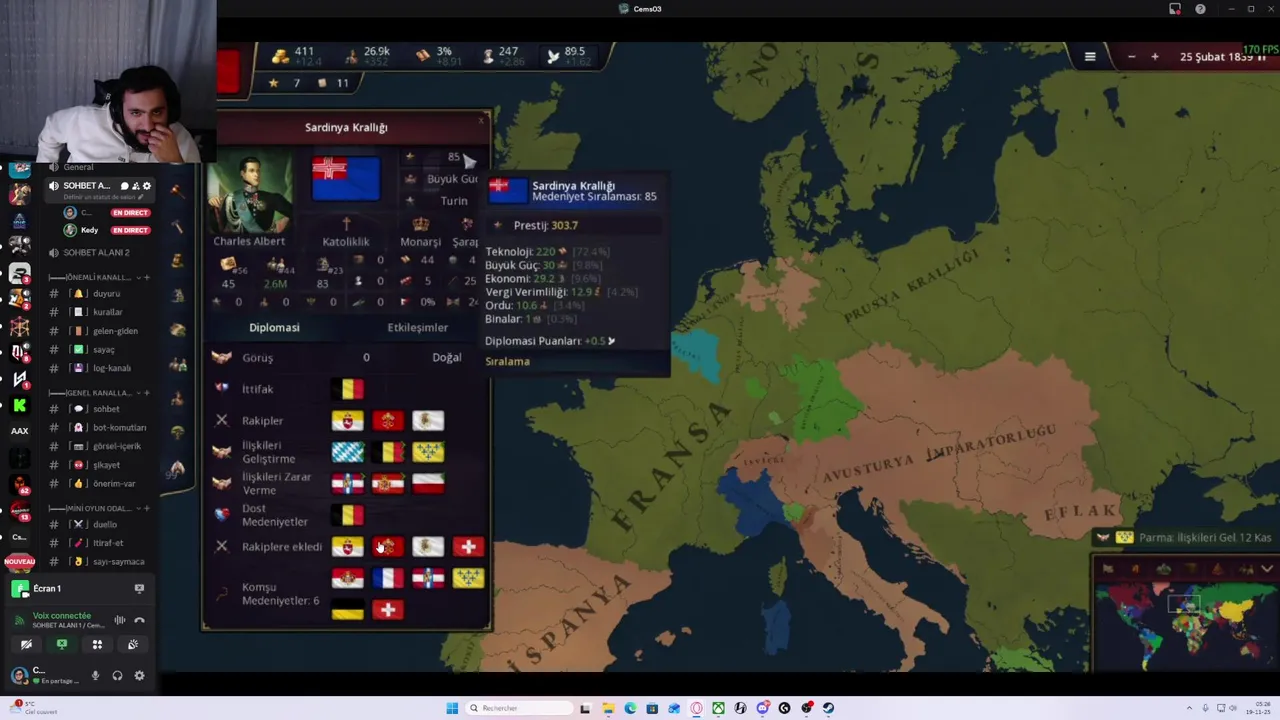Image resolution: width=1280 pixels, height=720 pixels.
Task: Click NOUVEAU badge in server list
Action: click(x=19, y=562)
